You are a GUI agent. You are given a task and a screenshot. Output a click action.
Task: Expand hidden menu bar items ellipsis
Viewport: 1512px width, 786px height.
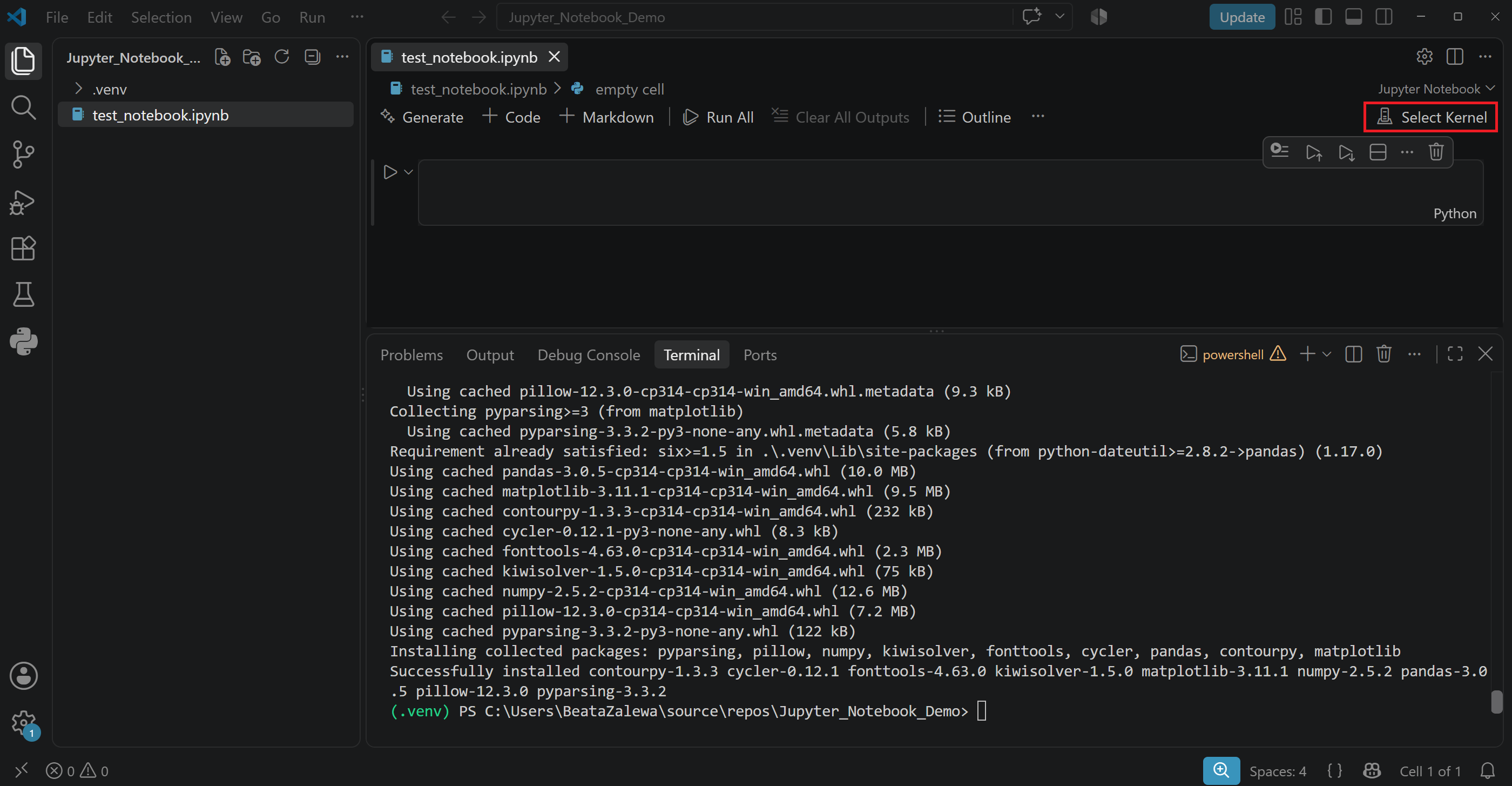click(x=357, y=17)
